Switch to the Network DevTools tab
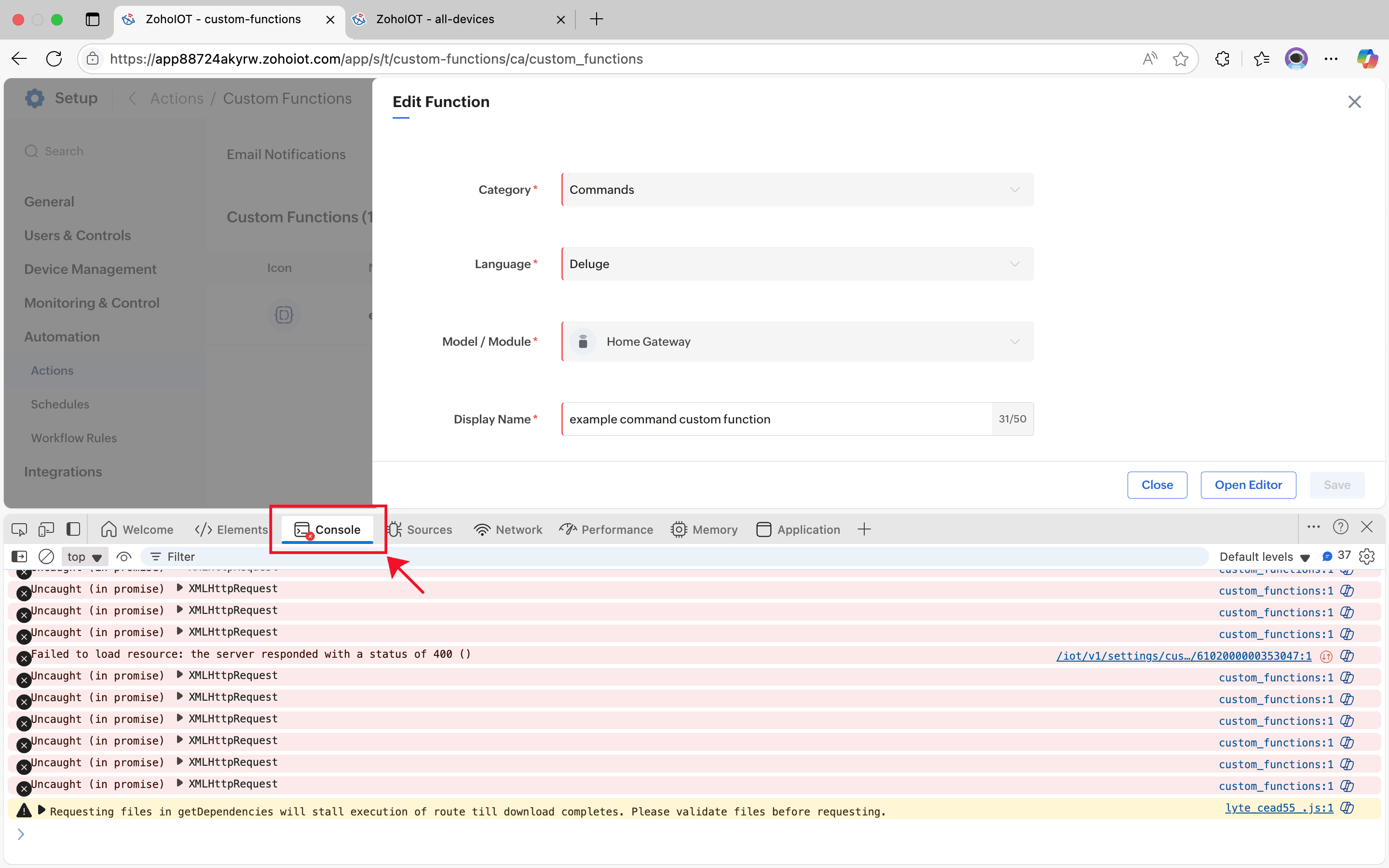1389x868 pixels. [508, 529]
